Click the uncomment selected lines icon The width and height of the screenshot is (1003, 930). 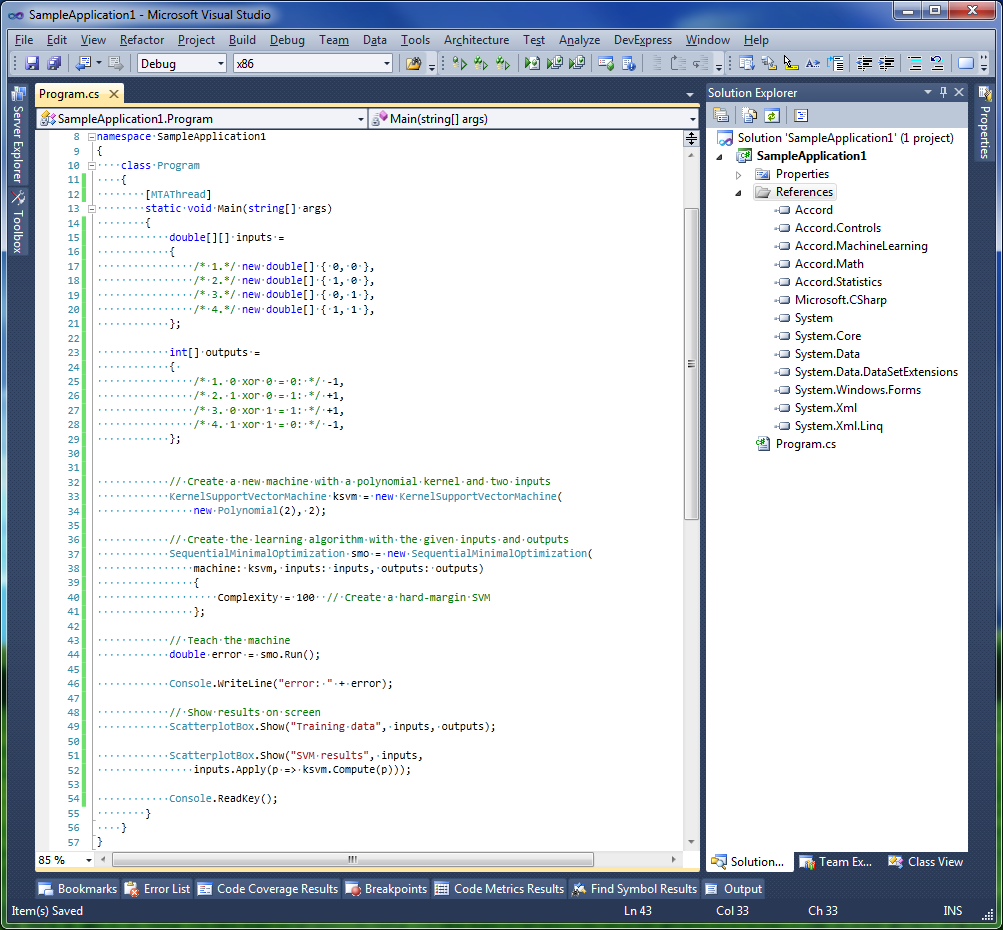[x=937, y=63]
